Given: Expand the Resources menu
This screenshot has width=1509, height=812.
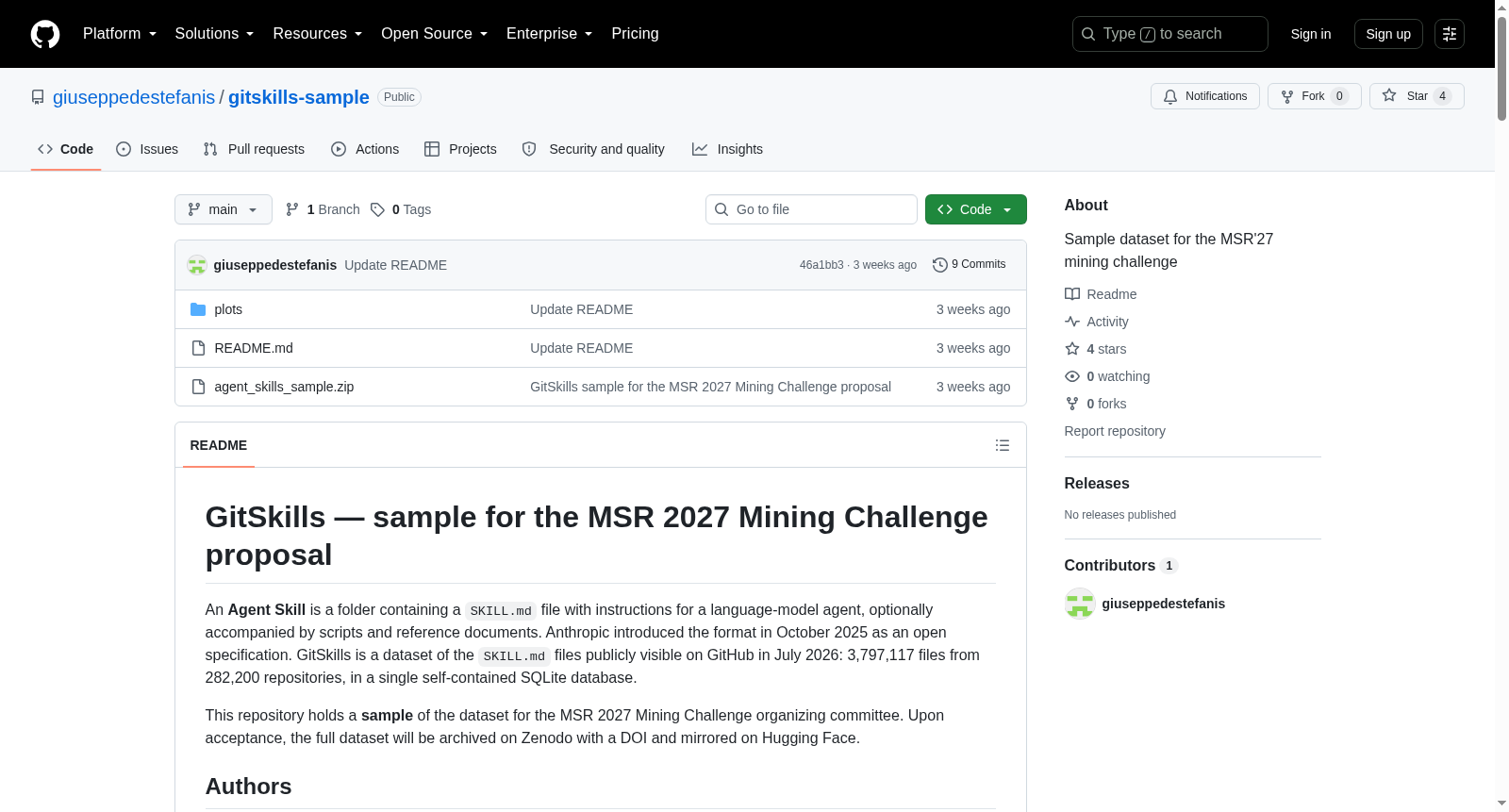Looking at the screenshot, I should point(317,34).
